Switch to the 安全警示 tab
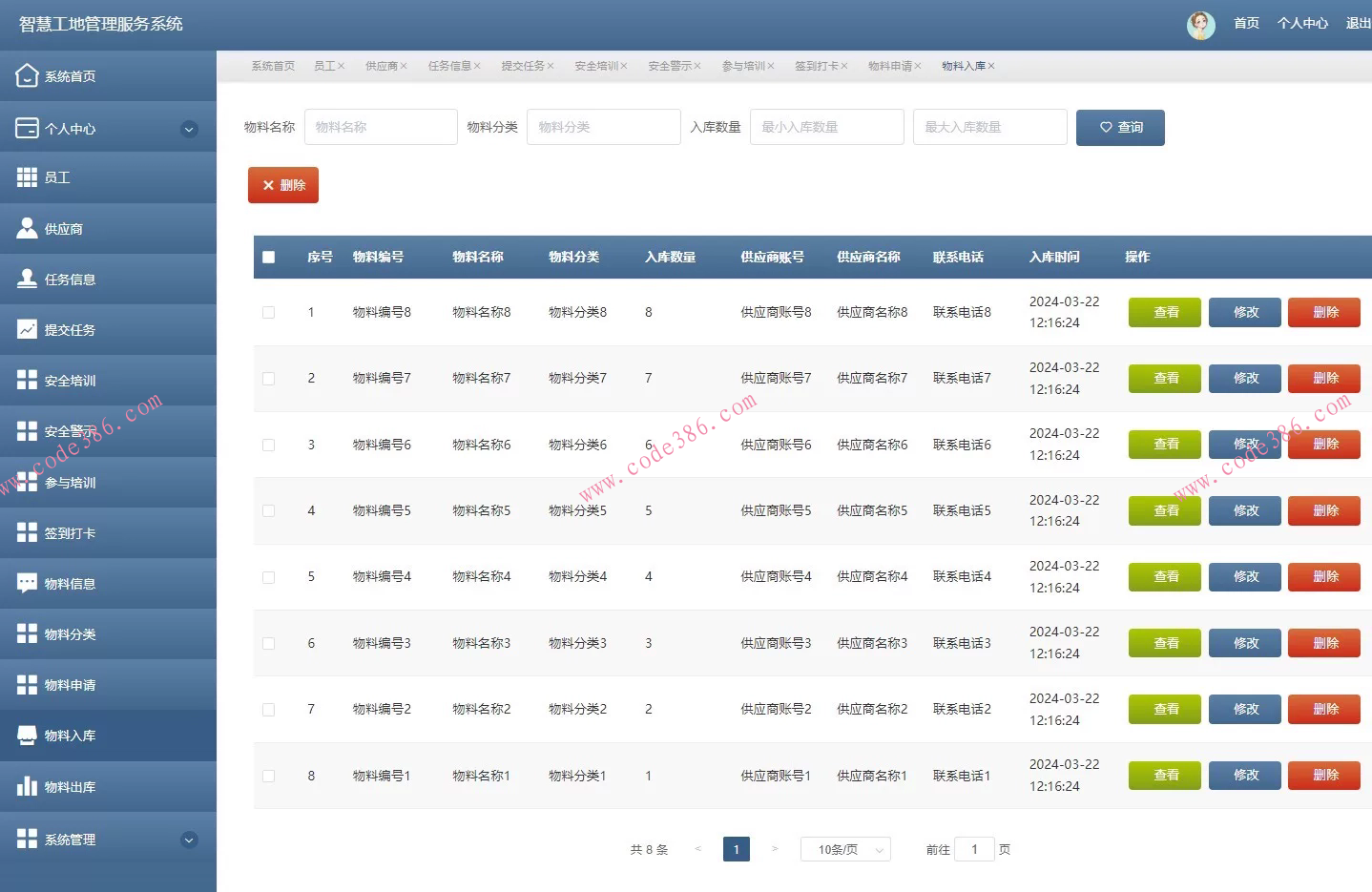Image resolution: width=1372 pixels, height=892 pixels. coord(670,66)
